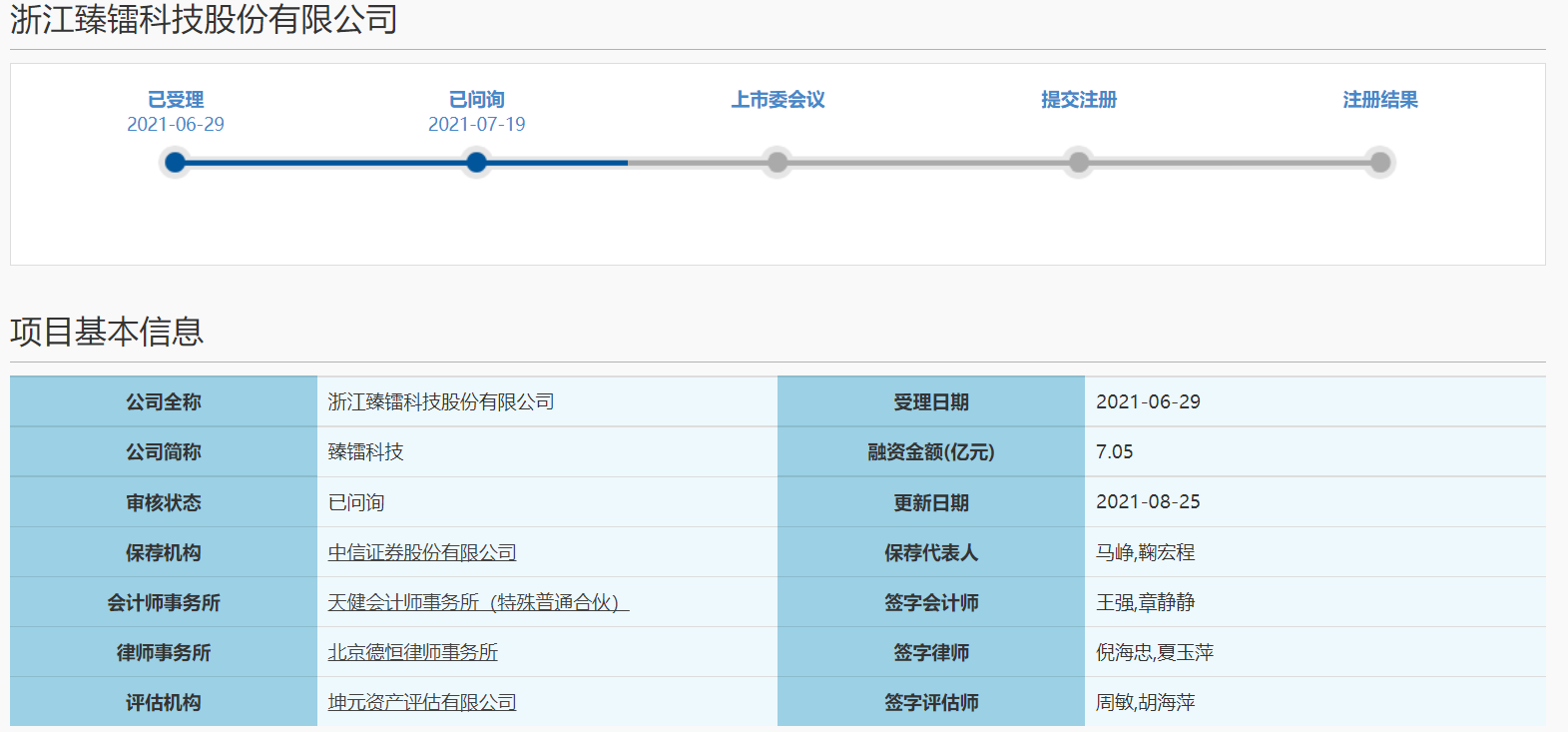Click the 项目基本信息 section heading
The width and height of the screenshot is (1568, 732).
click(107, 332)
